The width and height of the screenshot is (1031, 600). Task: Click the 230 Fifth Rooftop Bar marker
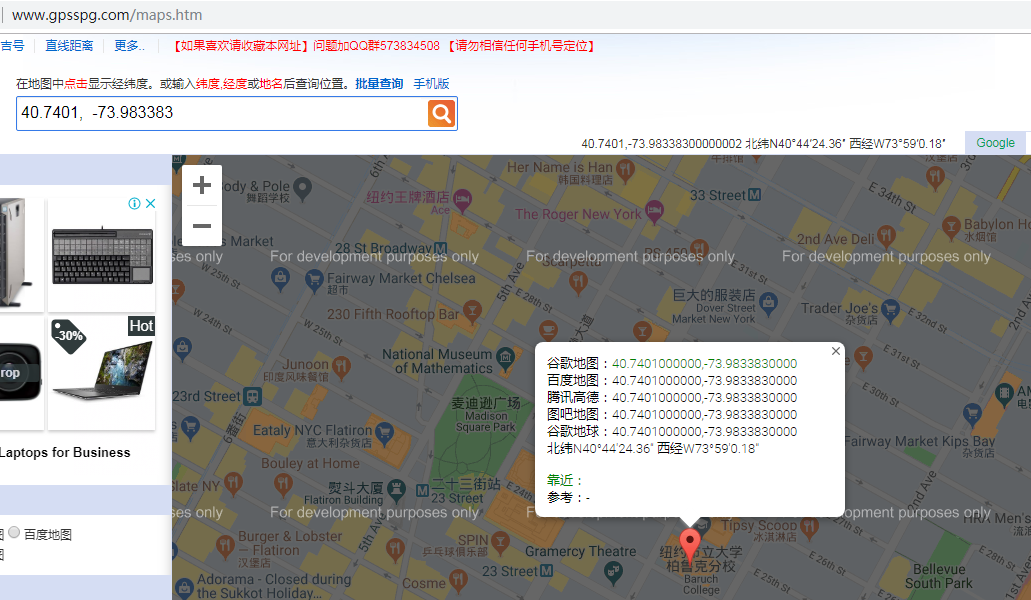(x=471, y=310)
